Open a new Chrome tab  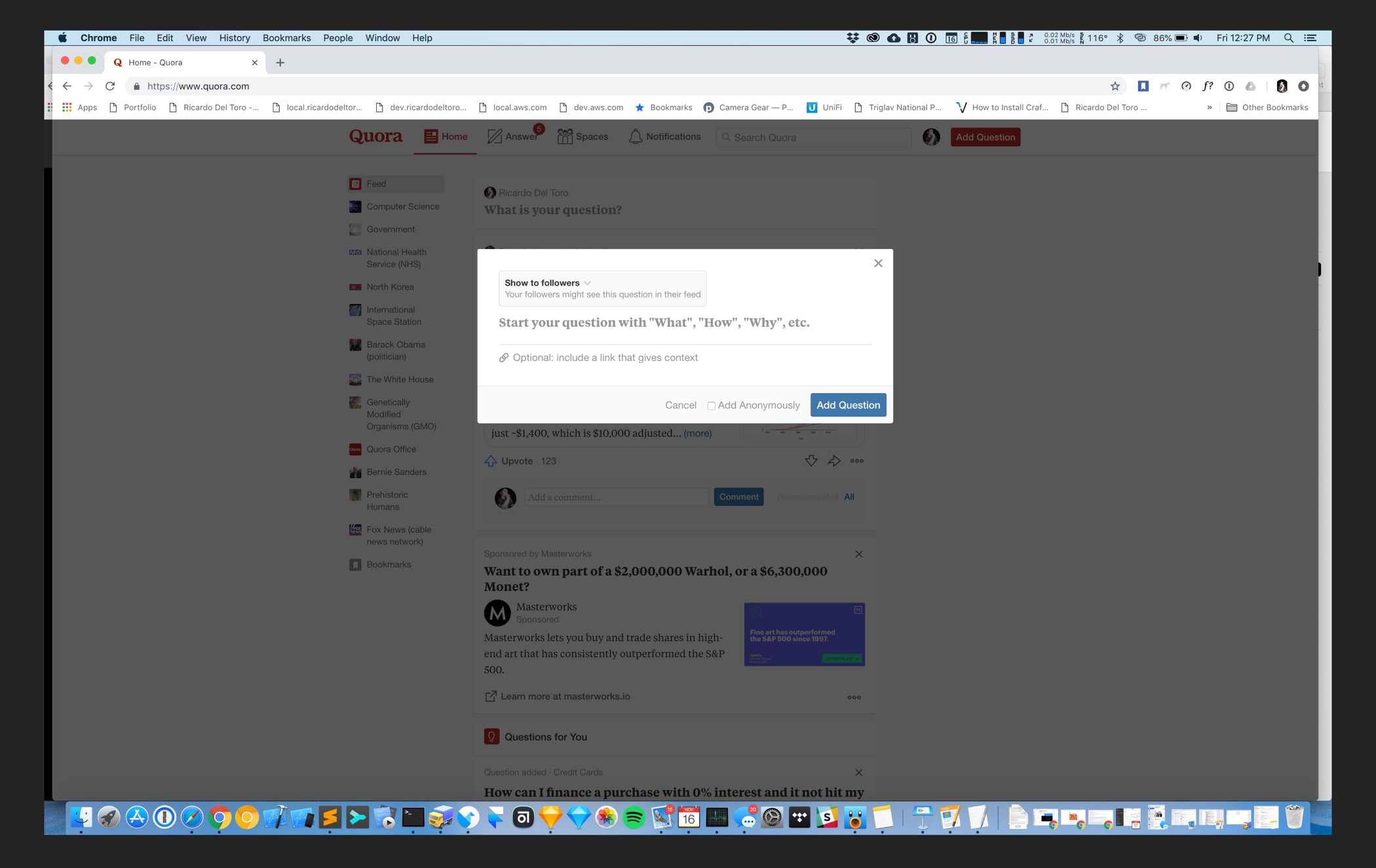pos(280,62)
